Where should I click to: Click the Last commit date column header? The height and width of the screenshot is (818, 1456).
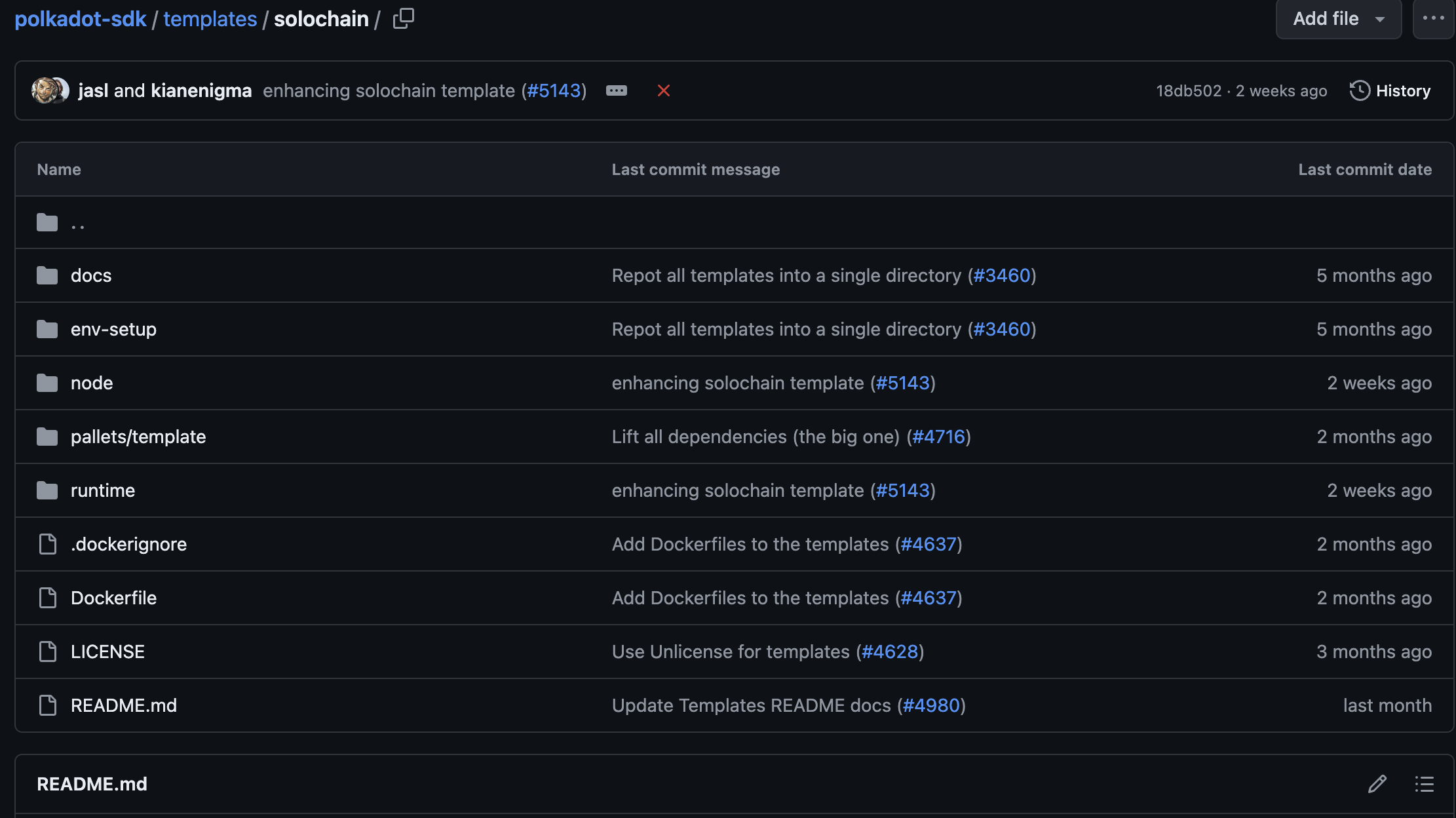(x=1365, y=169)
